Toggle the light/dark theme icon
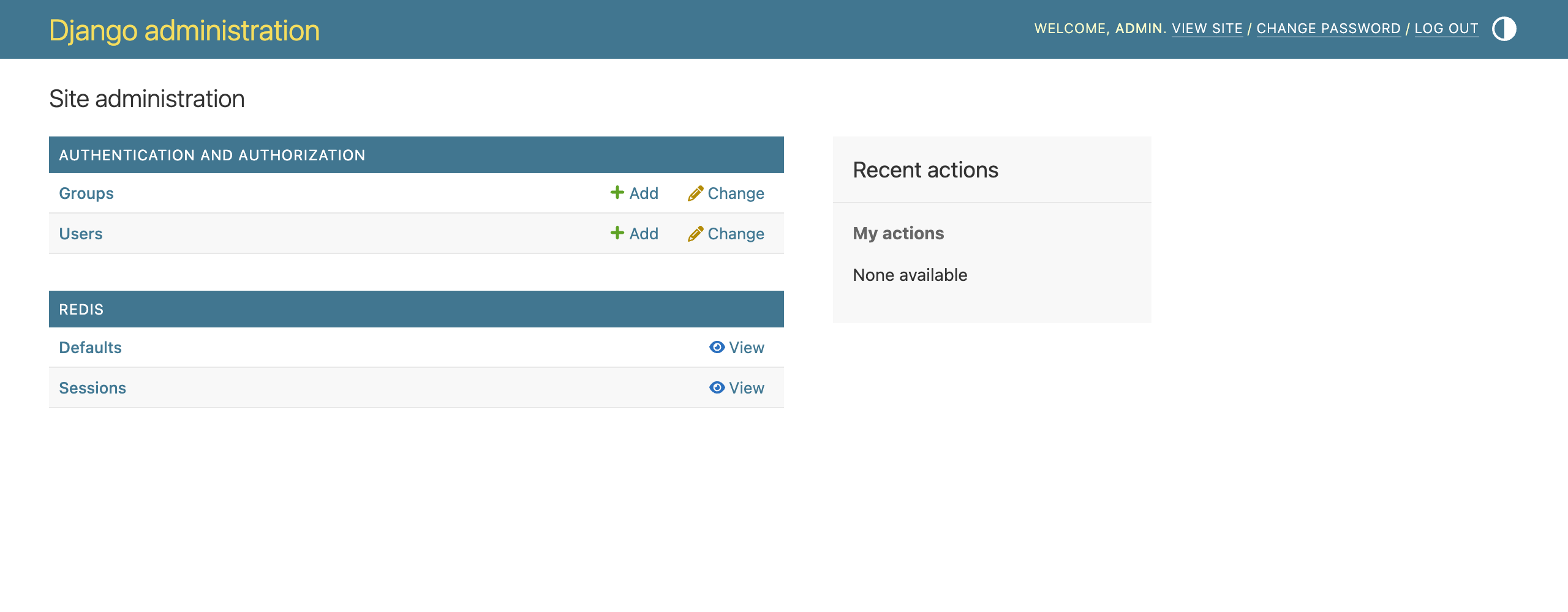This screenshot has height=612, width=1568. pyautogui.click(x=1504, y=29)
